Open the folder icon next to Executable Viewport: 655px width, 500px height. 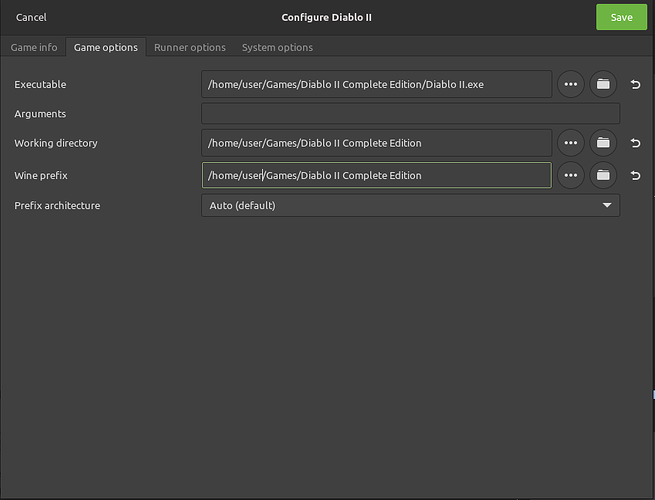tap(603, 85)
